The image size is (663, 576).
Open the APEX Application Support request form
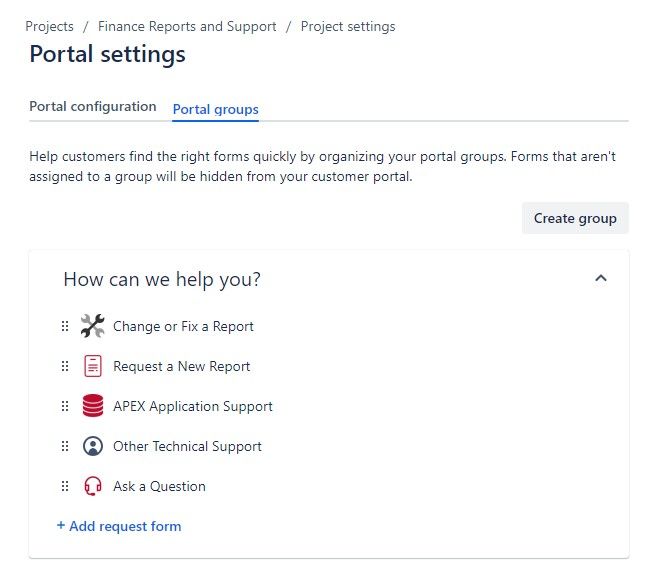(x=192, y=406)
